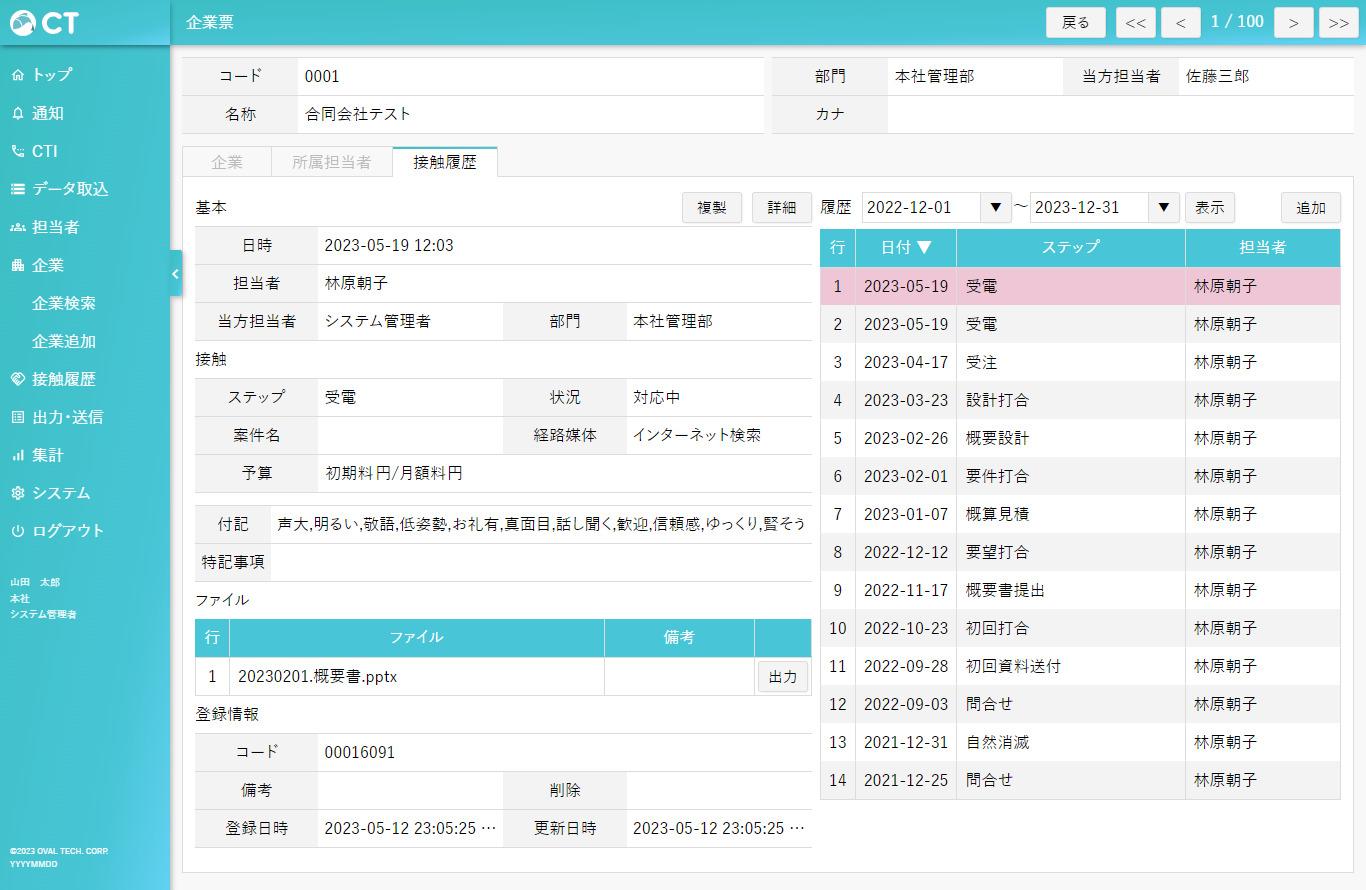Click the power icon for ログアウト
Viewport: 1366px width, 890px height.
pos(18,532)
